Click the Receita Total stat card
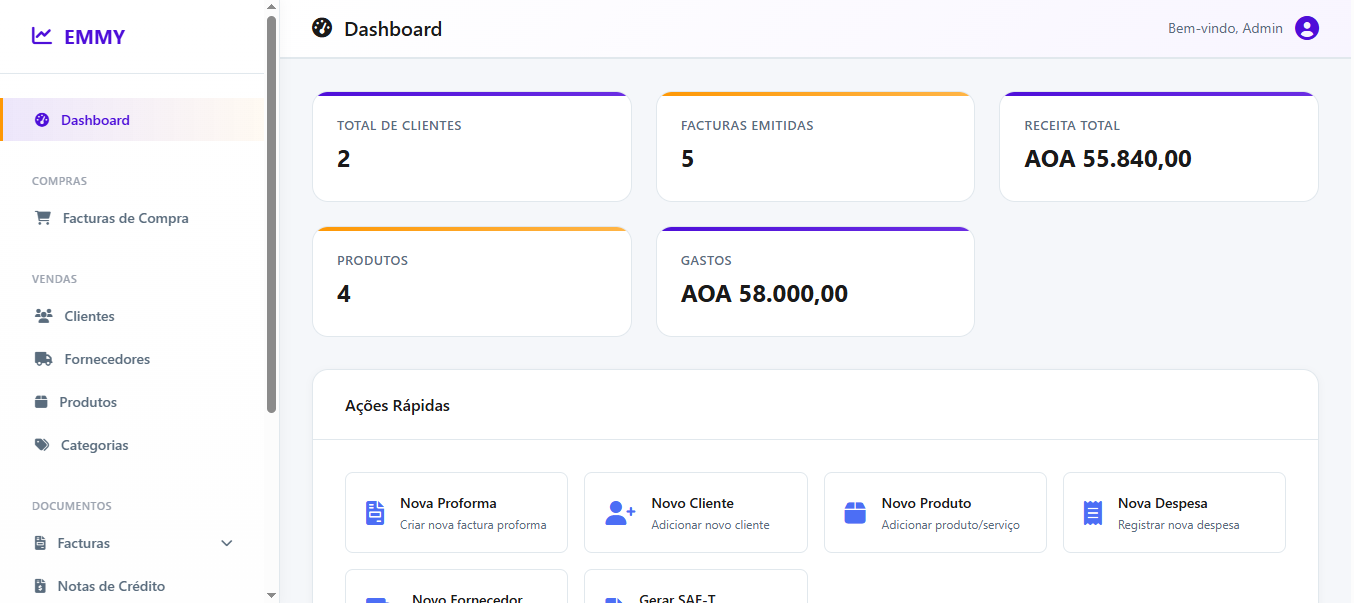The height and width of the screenshot is (603, 1354). [1158, 148]
